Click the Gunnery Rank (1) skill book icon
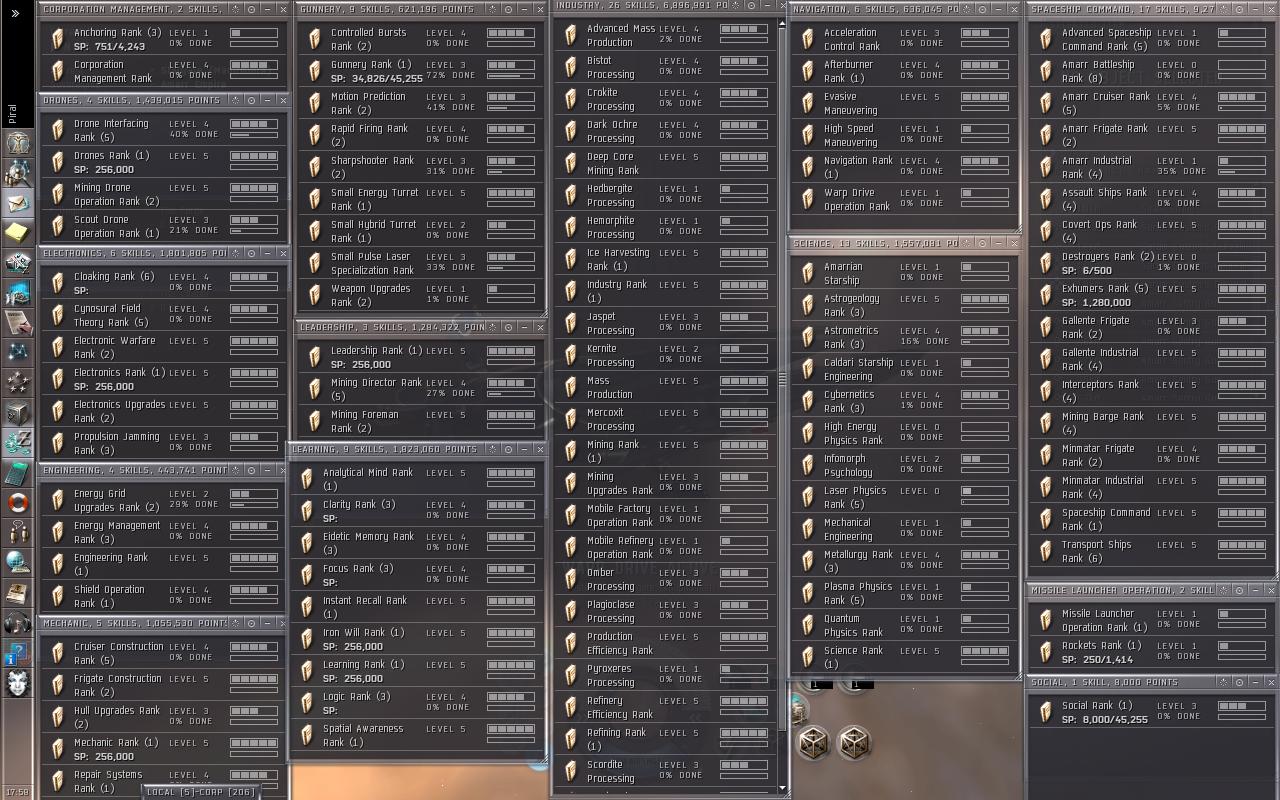 (315, 71)
